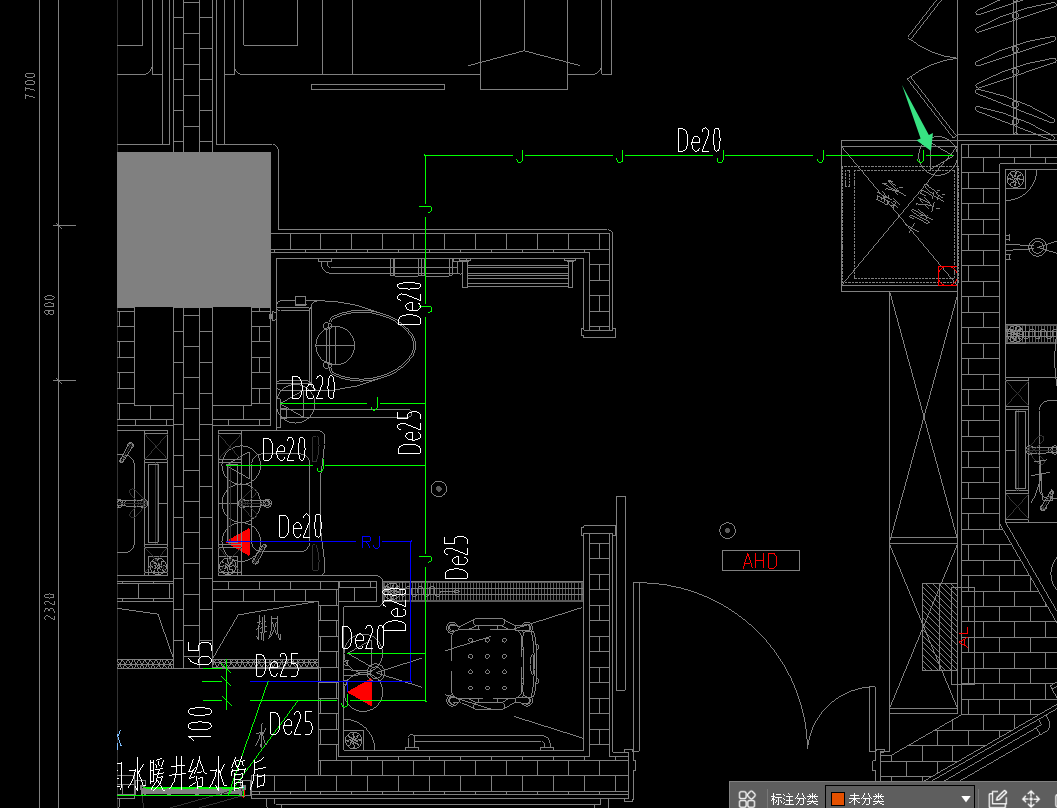
Task: Select the red AHD box in the drawing
Action: (x=760, y=561)
